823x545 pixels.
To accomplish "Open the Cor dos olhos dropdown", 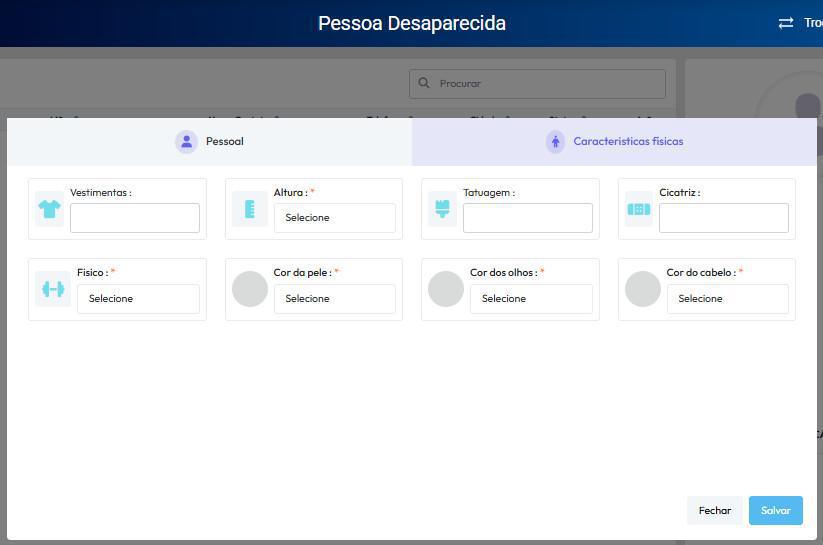I will 531,299.
